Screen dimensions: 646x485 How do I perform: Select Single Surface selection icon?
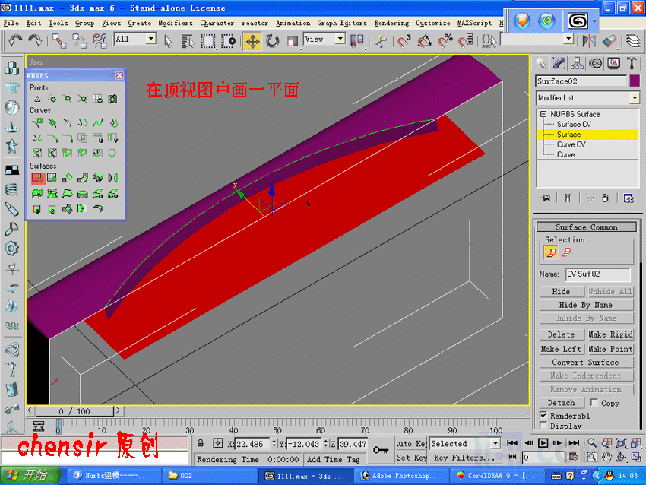click(x=550, y=252)
